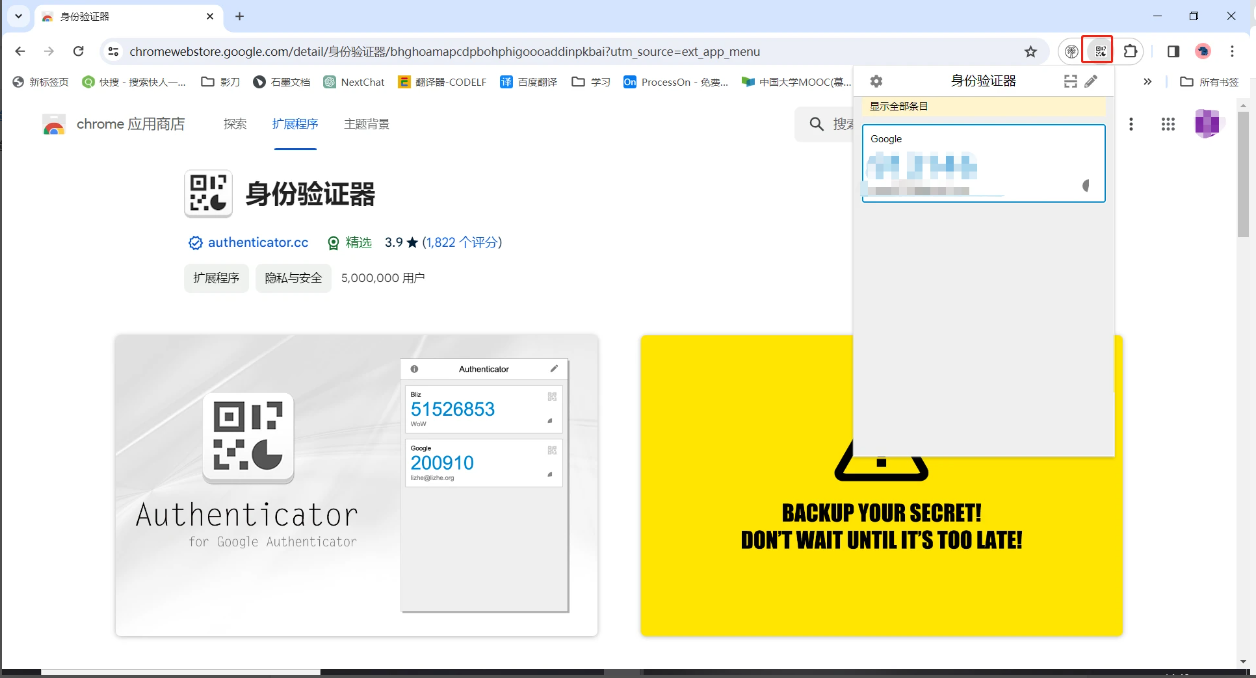Click the chrome 应用商店 logo
1256x678 pixels.
[113, 124]
